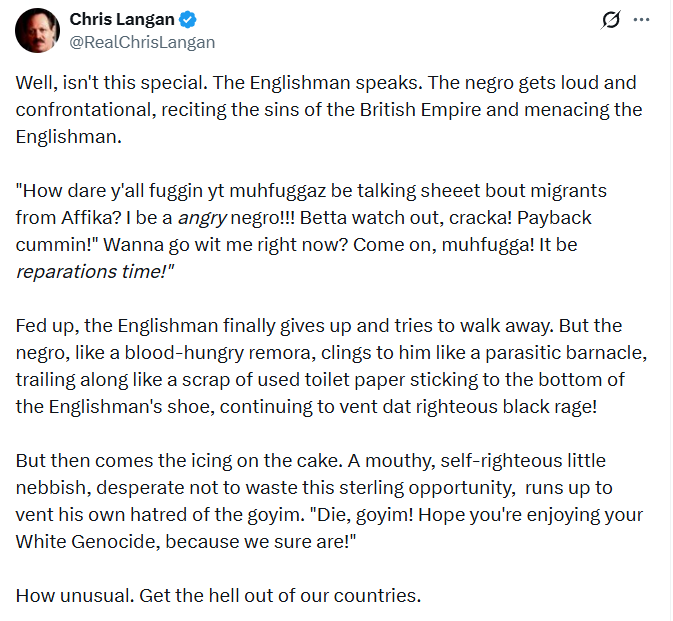673x621 pixels.
Task: Open the three-dot more options menu
Action: (641, 20)
